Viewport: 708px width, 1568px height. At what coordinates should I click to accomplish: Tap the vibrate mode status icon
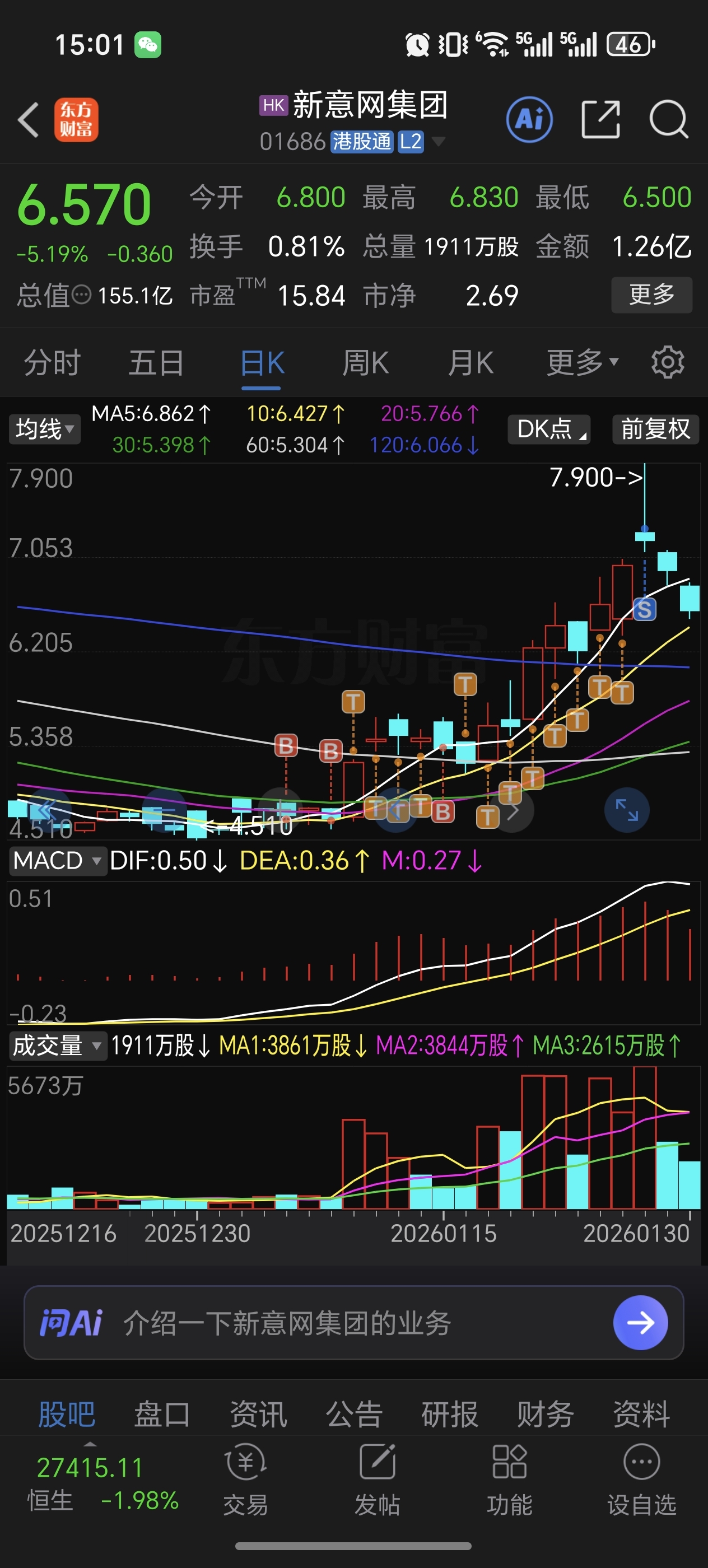454,44
